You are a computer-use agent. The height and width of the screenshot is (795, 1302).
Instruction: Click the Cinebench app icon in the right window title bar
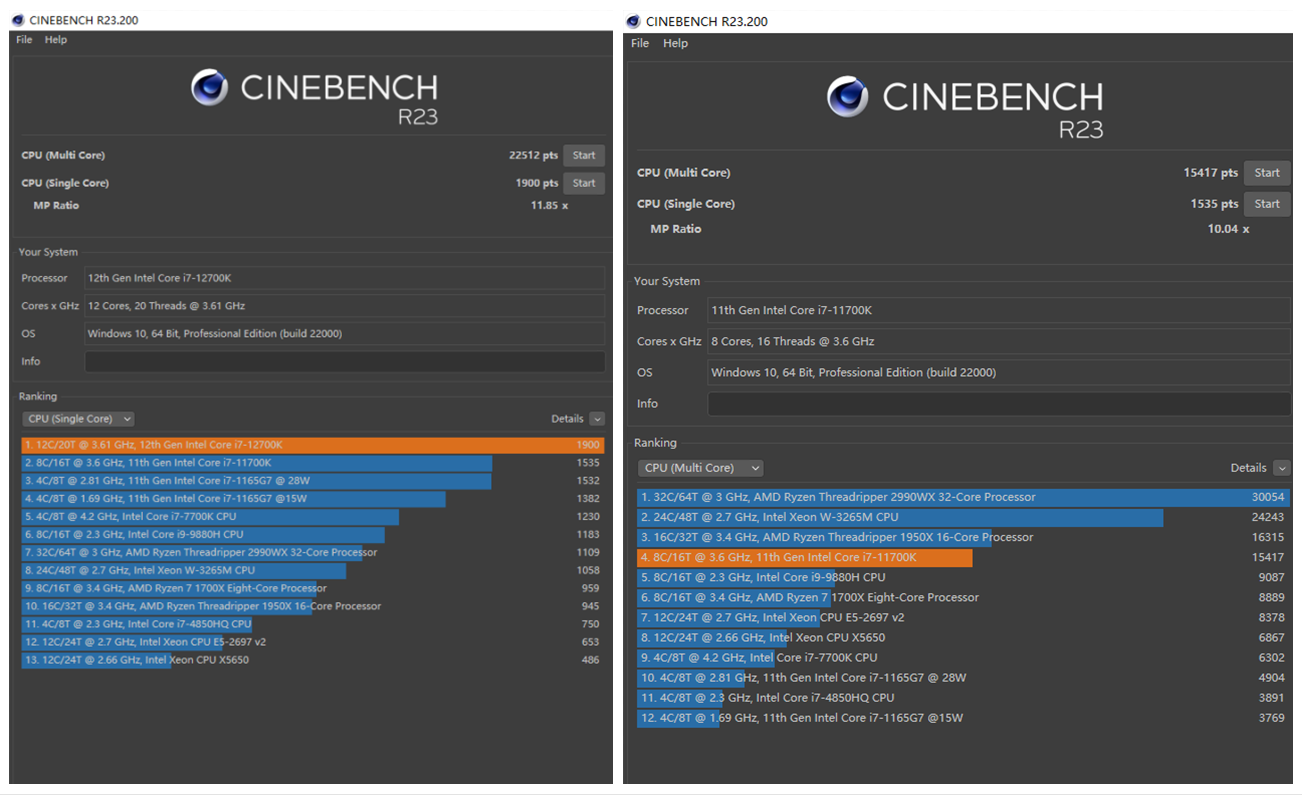pos(633,21)
